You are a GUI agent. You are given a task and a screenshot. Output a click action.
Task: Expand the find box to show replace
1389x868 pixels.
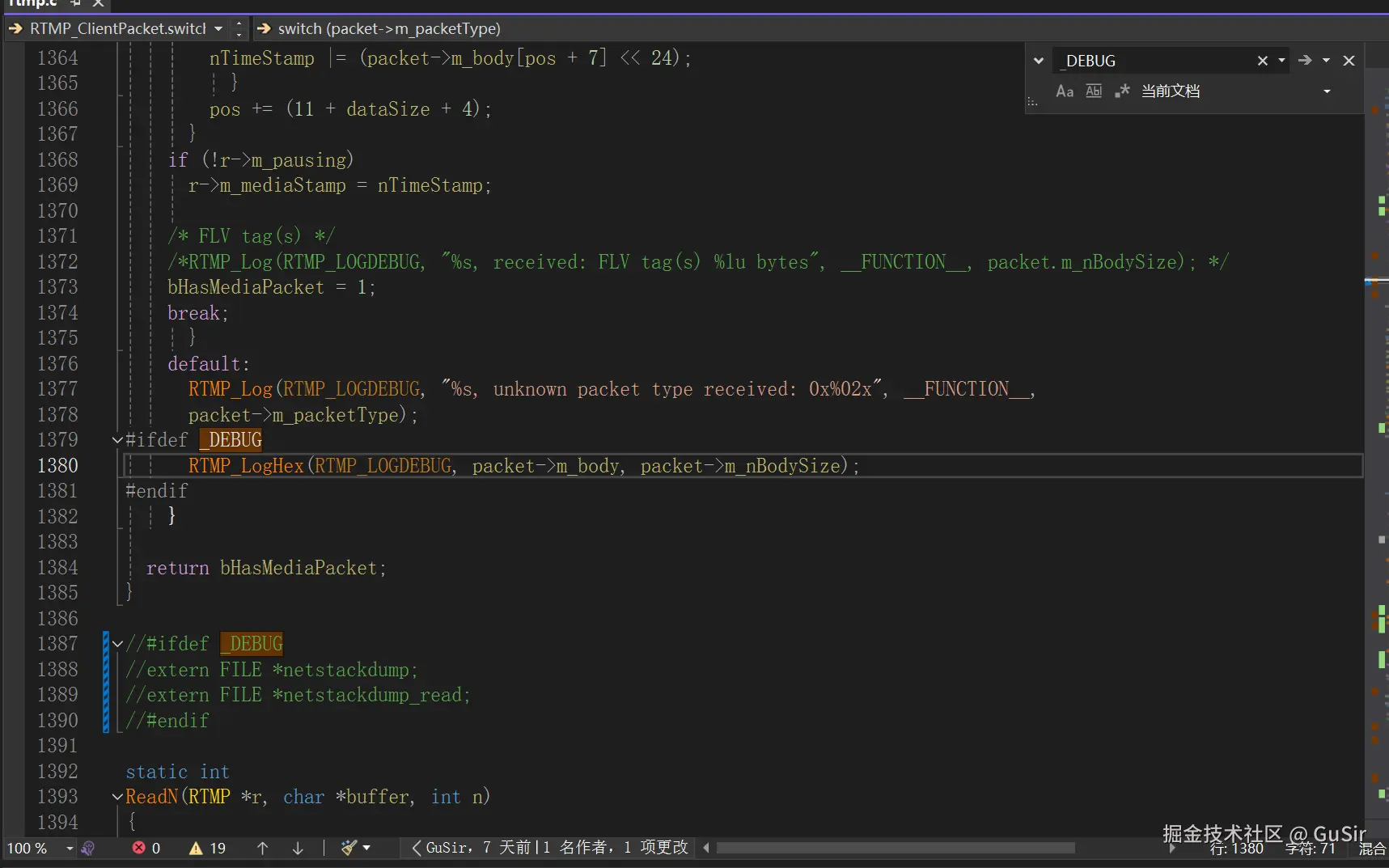click(x=1039, y=61)
